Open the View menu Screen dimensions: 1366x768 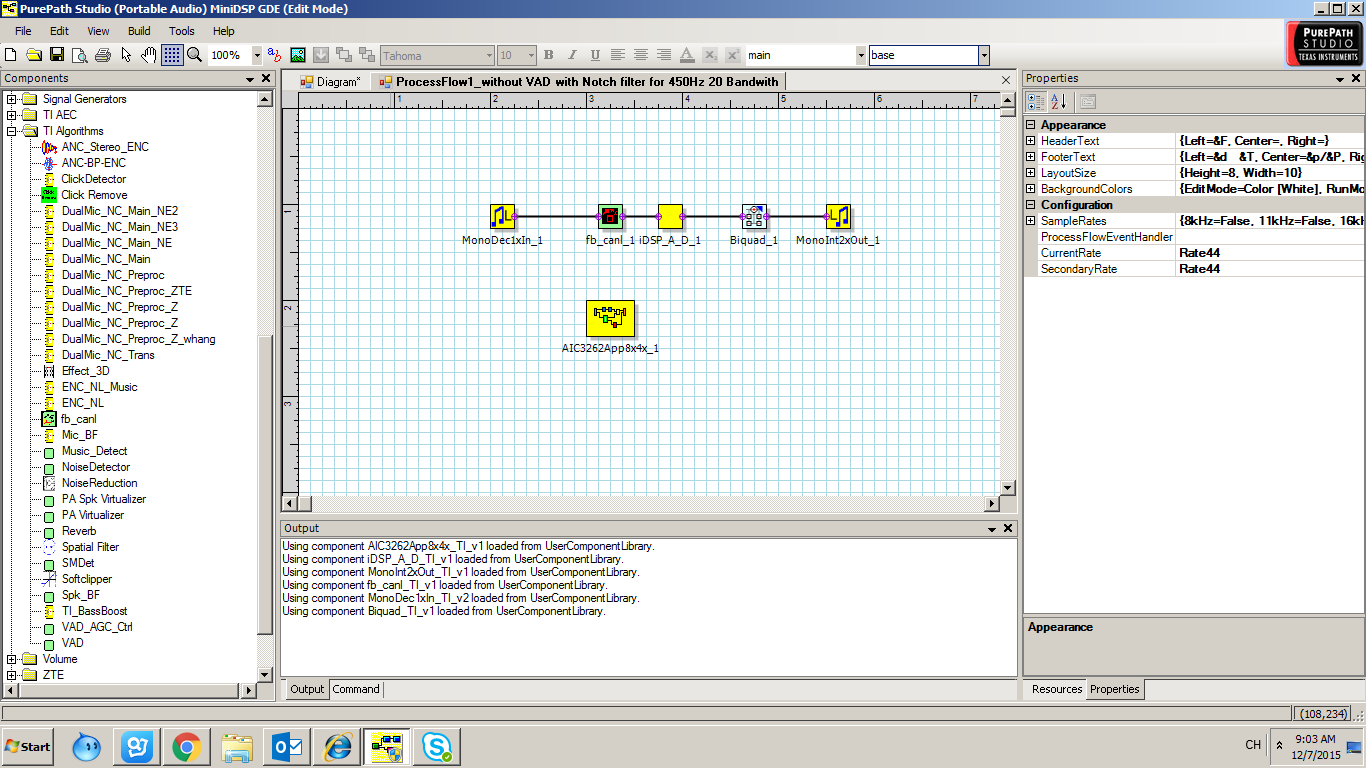98,31
